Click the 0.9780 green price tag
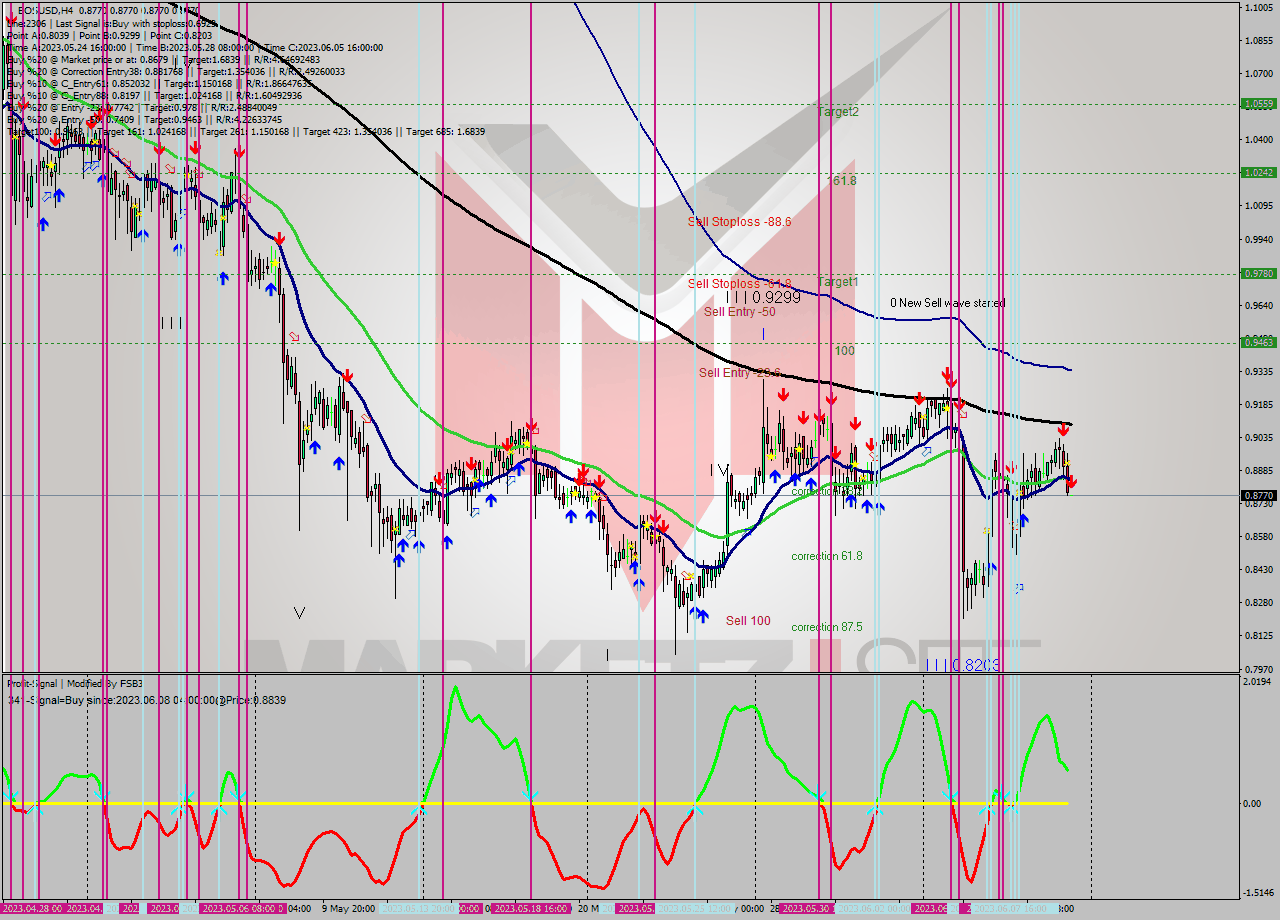 click(x=1257, y=273)
